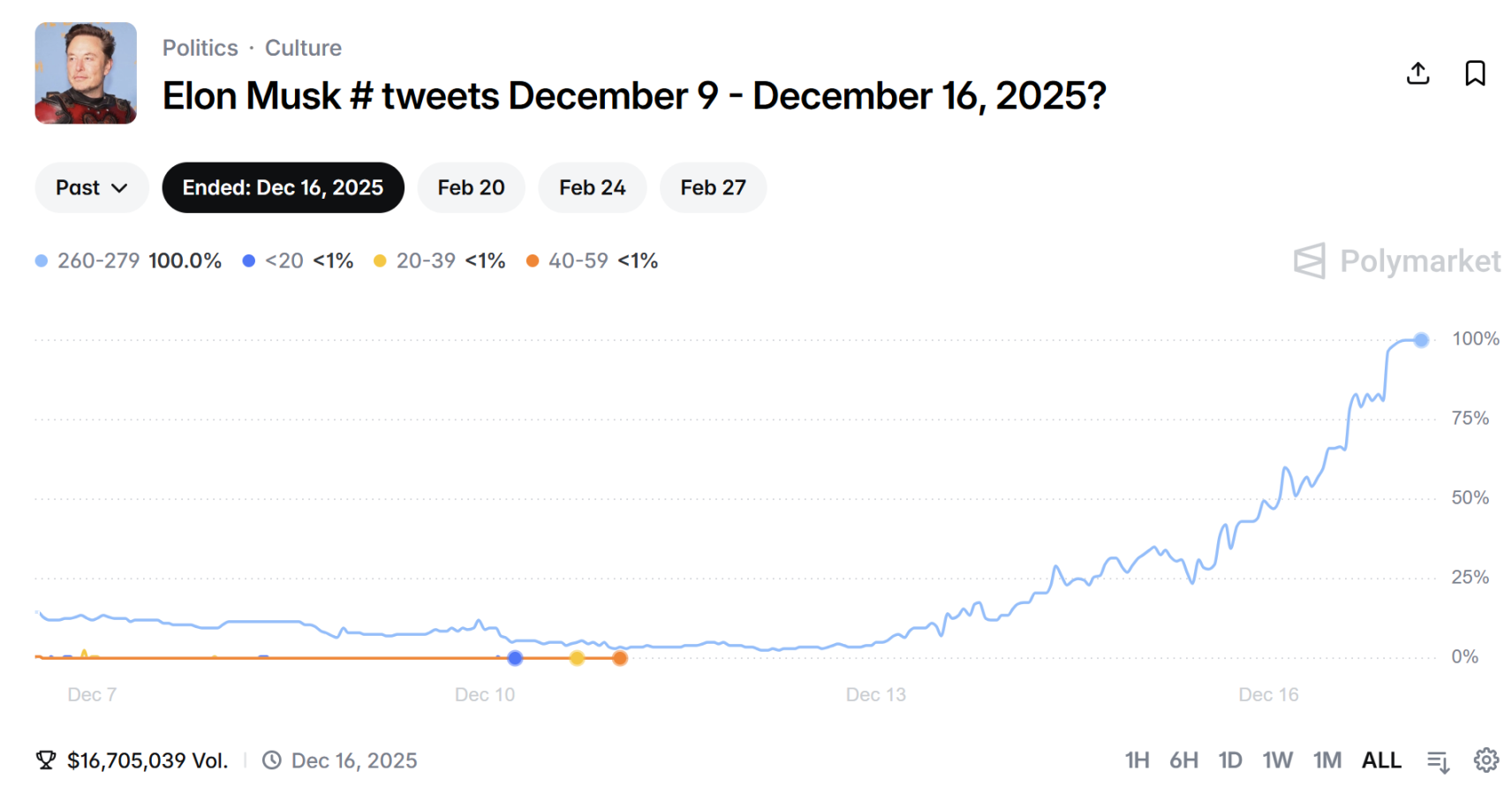The height and width of the screenshot is (787, 1512).
Task: Click the Polymarket logo watermark
Action: [1397, 261]
